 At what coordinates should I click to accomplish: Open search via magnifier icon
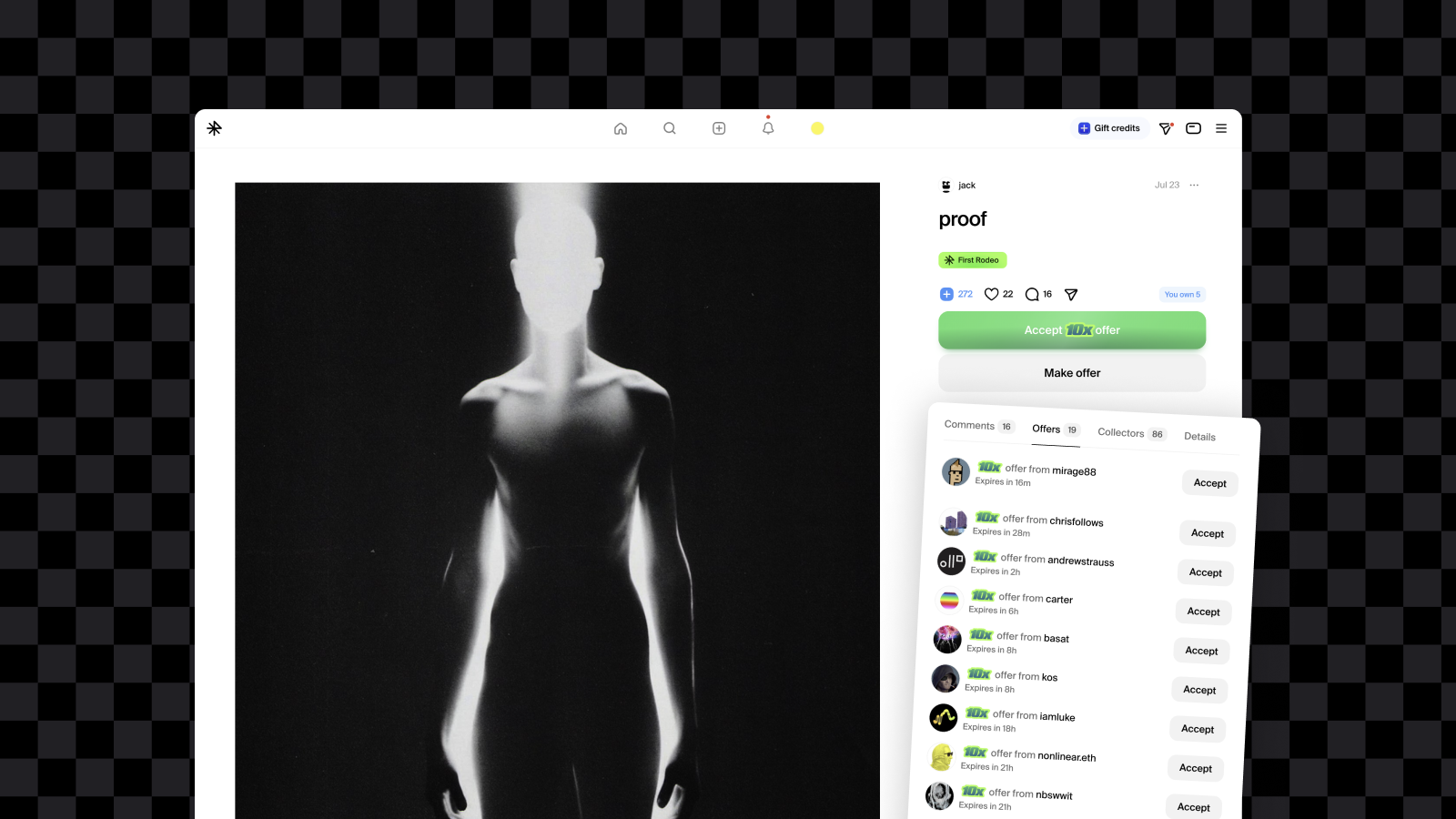670,128
